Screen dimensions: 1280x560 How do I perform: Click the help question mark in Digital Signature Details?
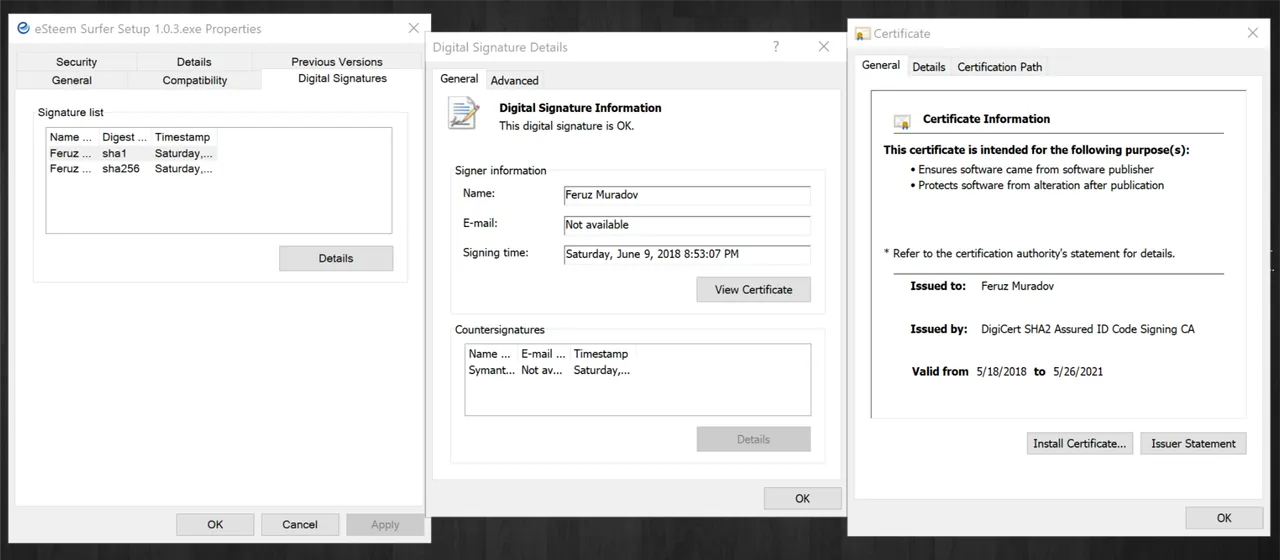[777, 47]
